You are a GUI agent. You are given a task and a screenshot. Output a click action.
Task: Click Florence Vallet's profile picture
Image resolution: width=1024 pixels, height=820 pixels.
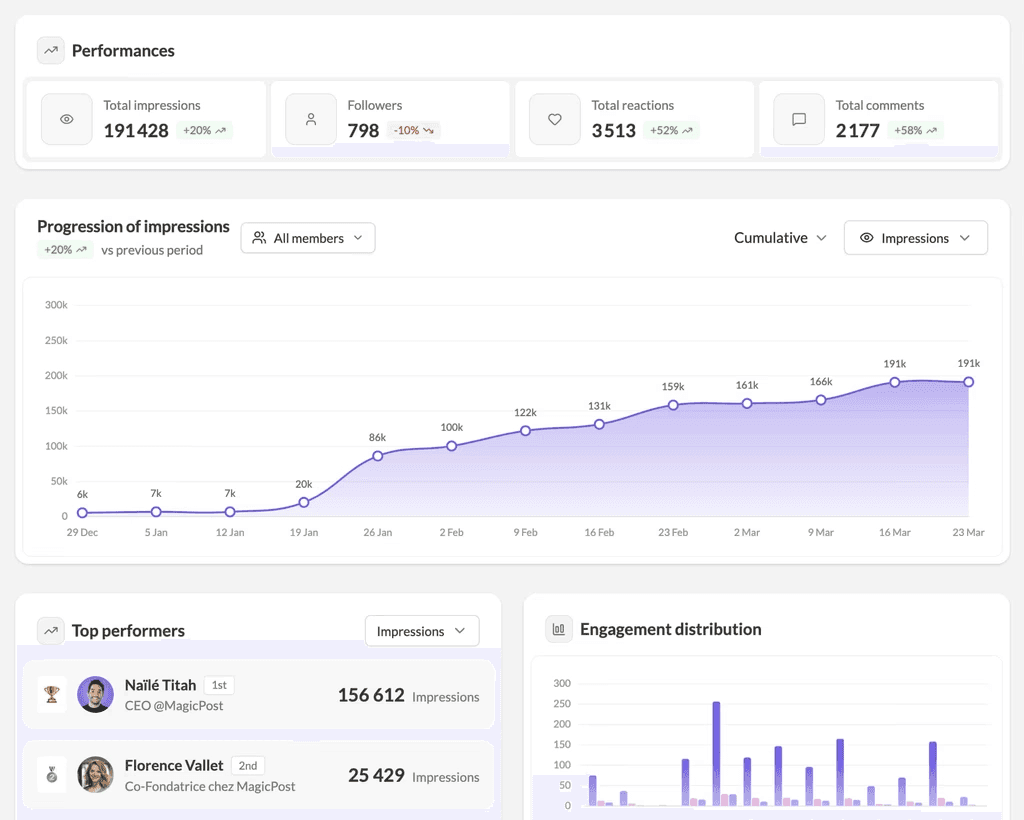[95, 775]
